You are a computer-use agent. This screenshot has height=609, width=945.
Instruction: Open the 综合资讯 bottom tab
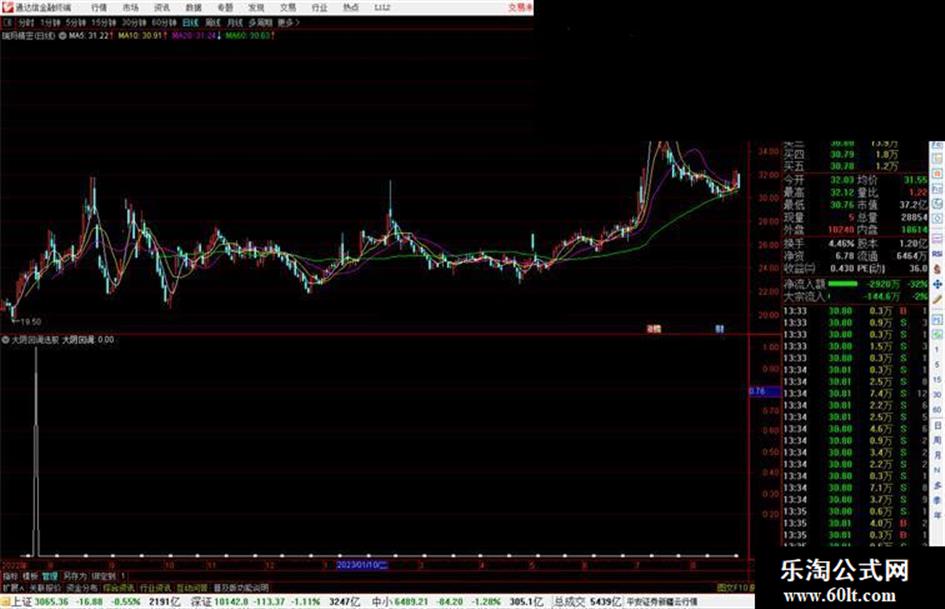(119, 587)
